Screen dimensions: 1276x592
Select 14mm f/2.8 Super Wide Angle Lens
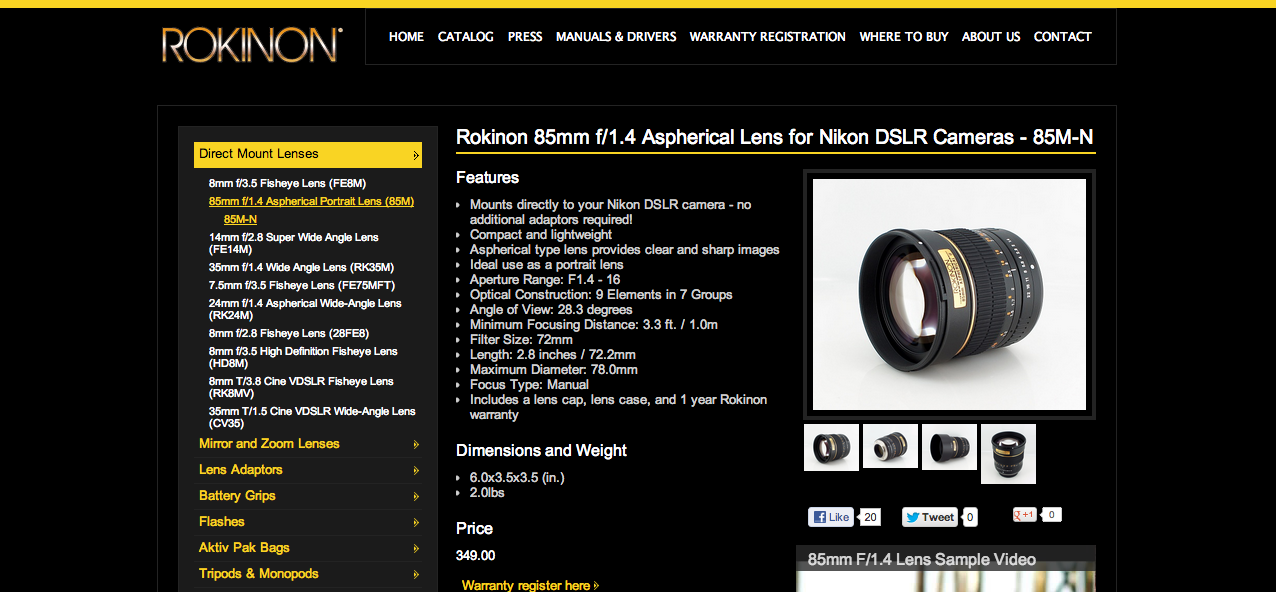(294, 243)
